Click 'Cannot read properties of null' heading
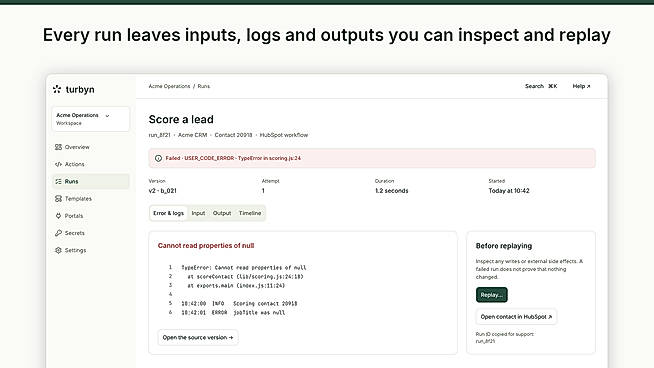 206,246
